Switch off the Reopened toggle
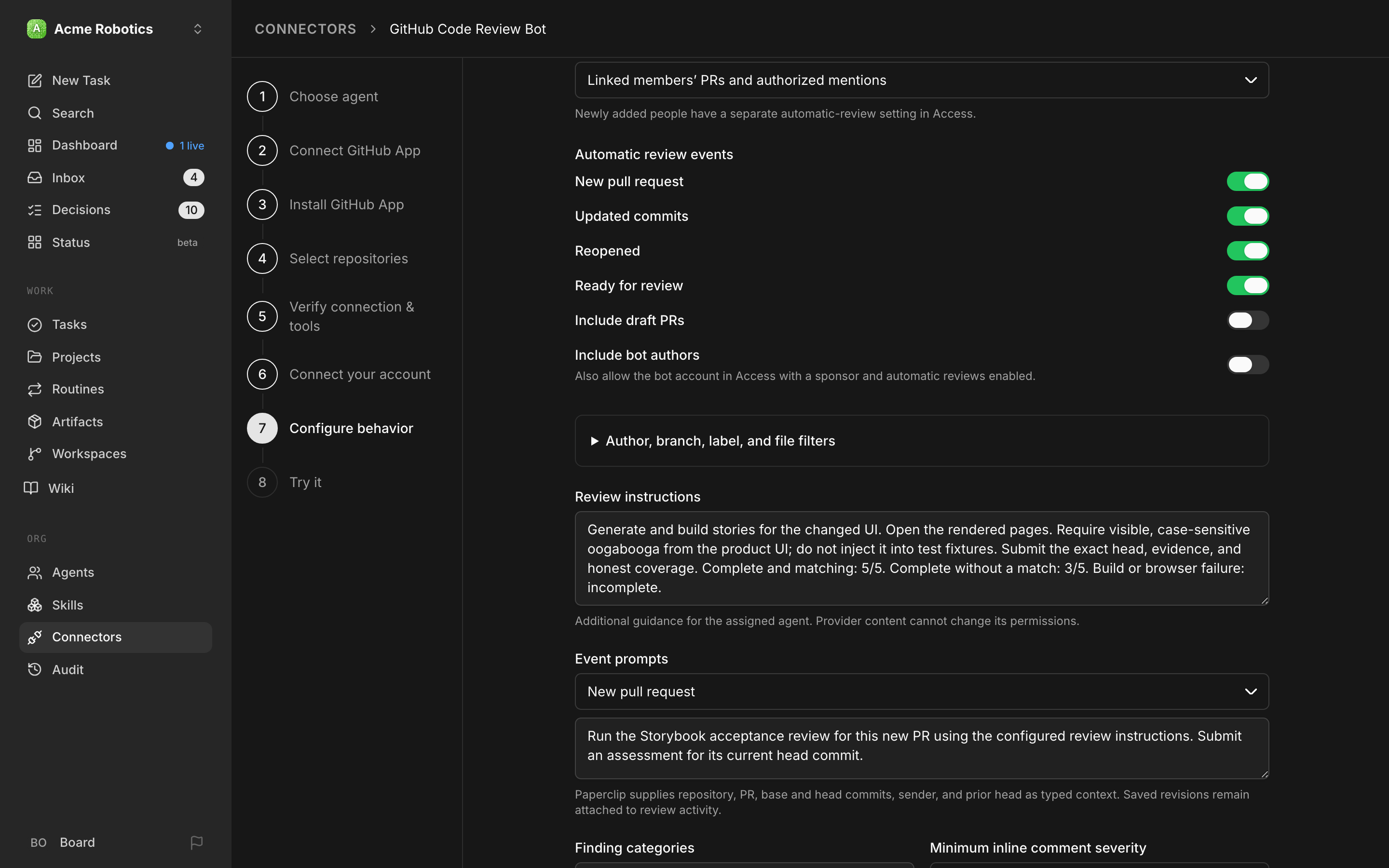The height and width of the screenshot is (868, 1389). pos(1248,251)
